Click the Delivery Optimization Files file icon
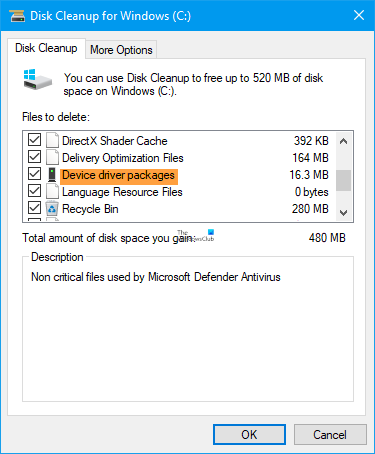Screen dimensions: 375x454 click(52, 157)
